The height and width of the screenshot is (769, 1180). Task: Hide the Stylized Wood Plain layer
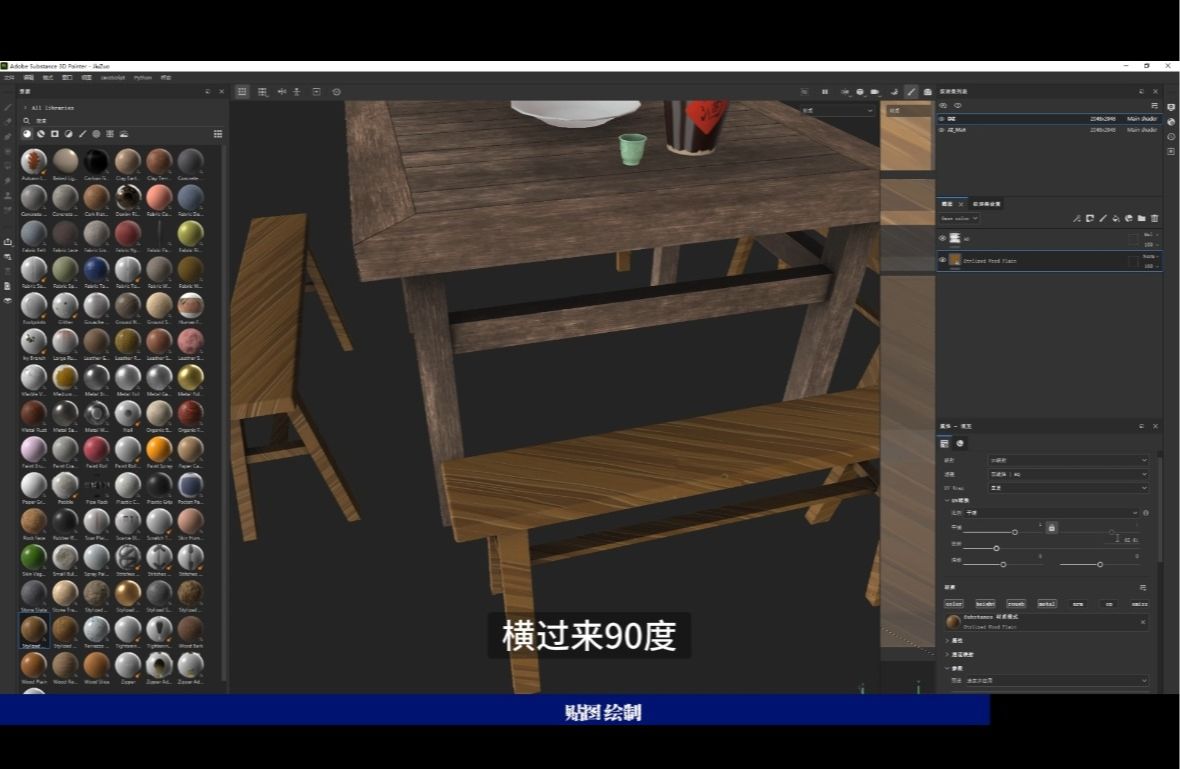pyautogui.click(x=942, y=260)
